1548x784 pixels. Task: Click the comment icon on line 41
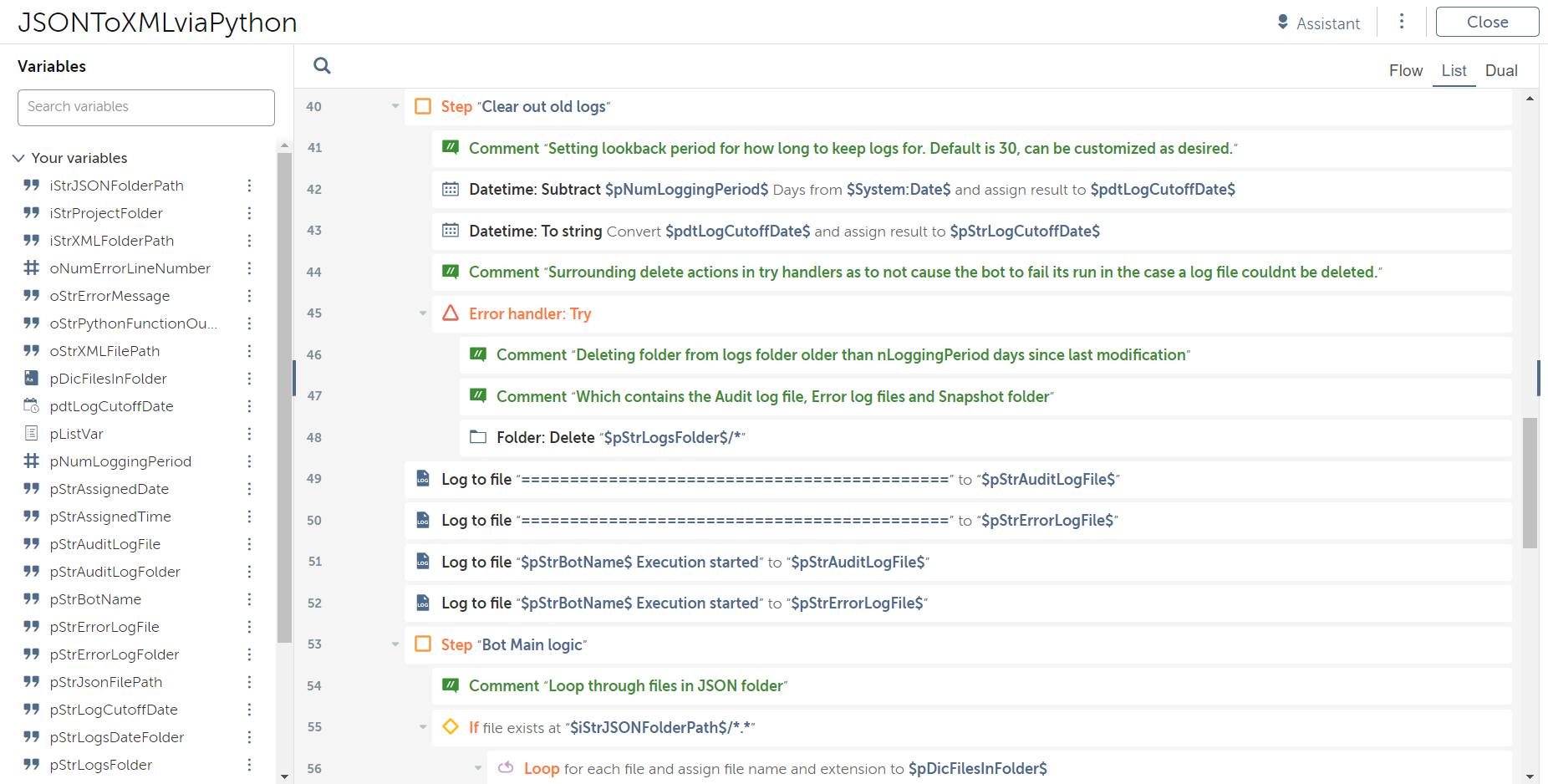(x=451, y=148)
